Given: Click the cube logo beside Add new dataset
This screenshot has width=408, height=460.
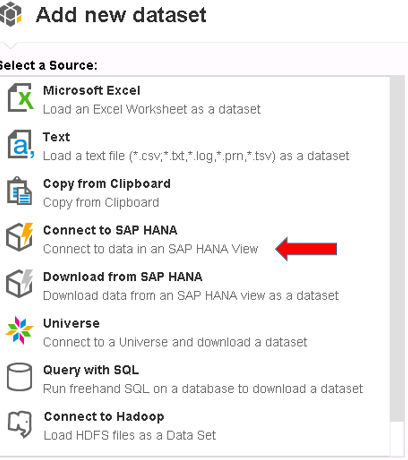Looking at the screenshot, I should coord(11,14).
